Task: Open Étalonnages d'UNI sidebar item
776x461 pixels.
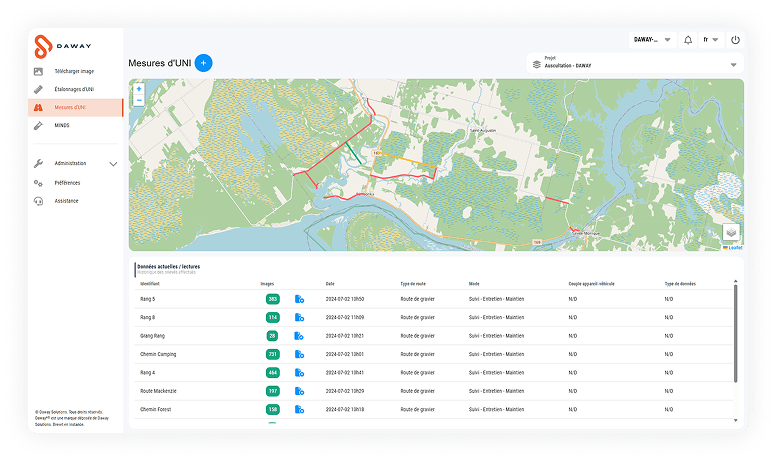Action: tap(73, 89)
